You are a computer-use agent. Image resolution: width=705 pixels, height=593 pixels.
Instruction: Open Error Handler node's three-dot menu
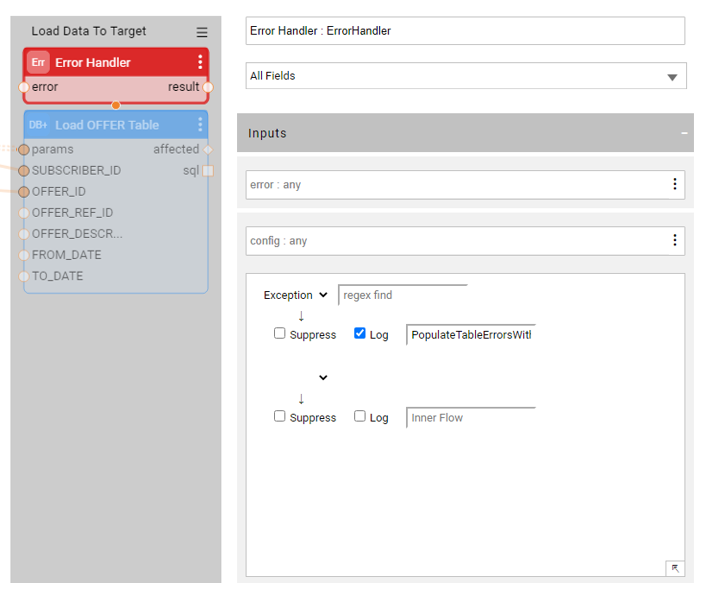point(200,62)
